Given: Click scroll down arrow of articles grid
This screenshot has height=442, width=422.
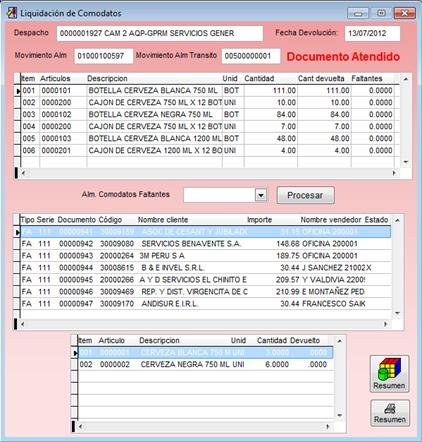Looking at the screenshot, I should (x=406, y=162).
